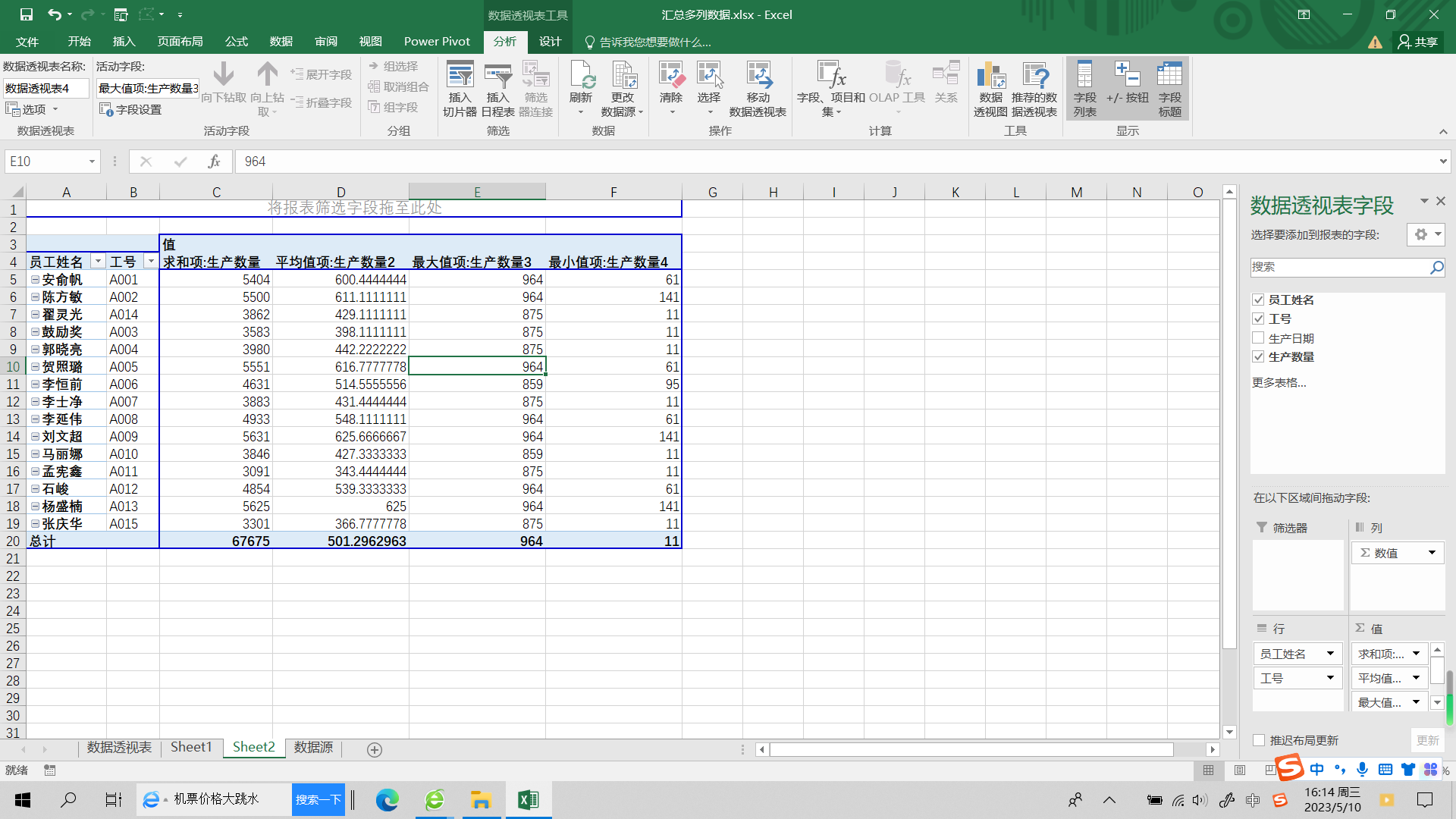This screenshot has width=1456, height=819.
Task: Uncheck the 员工姓名 field checkbox
Action: (1259, 300)
